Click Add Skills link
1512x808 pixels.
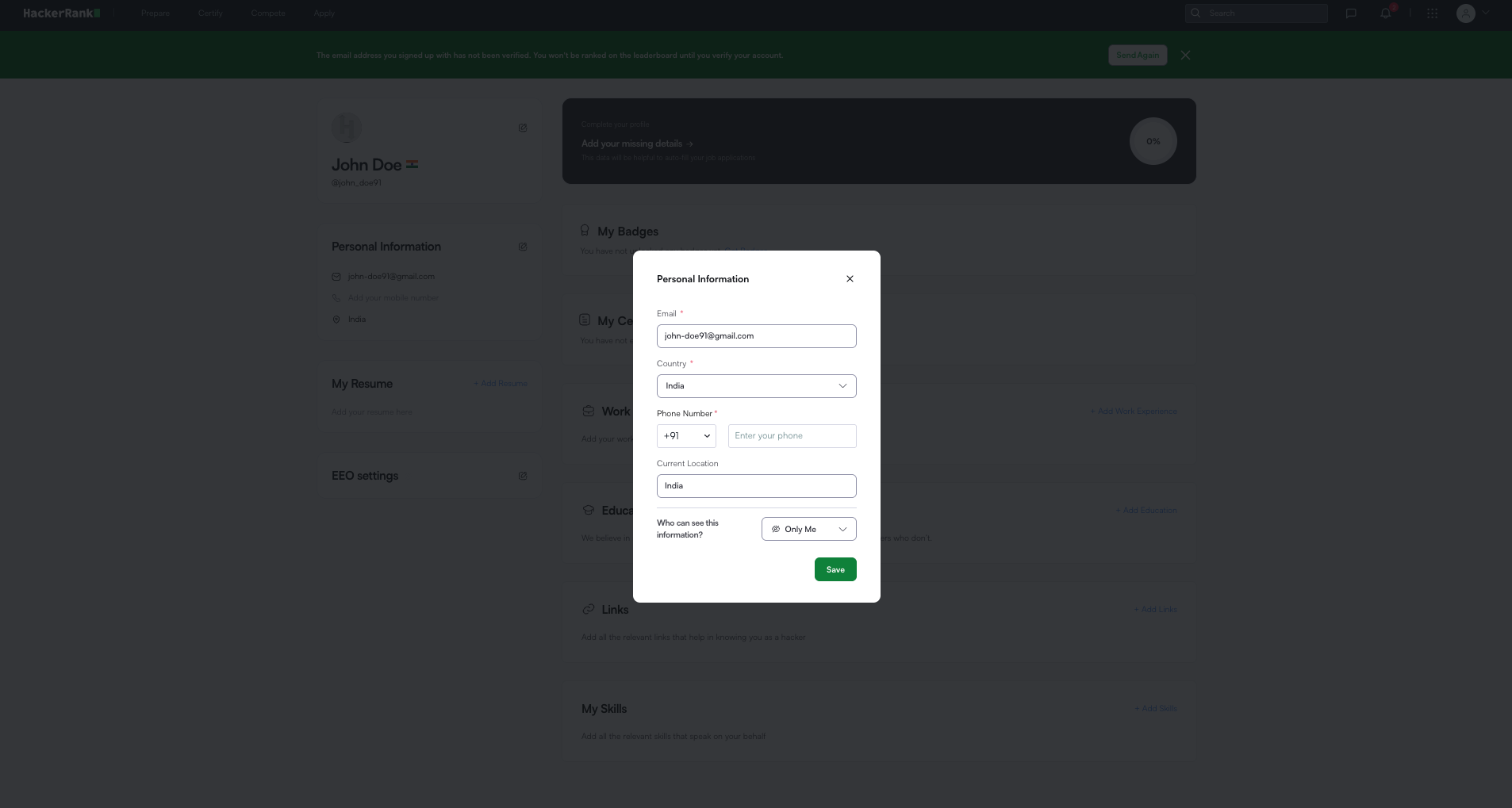[x=1157, y=709]
